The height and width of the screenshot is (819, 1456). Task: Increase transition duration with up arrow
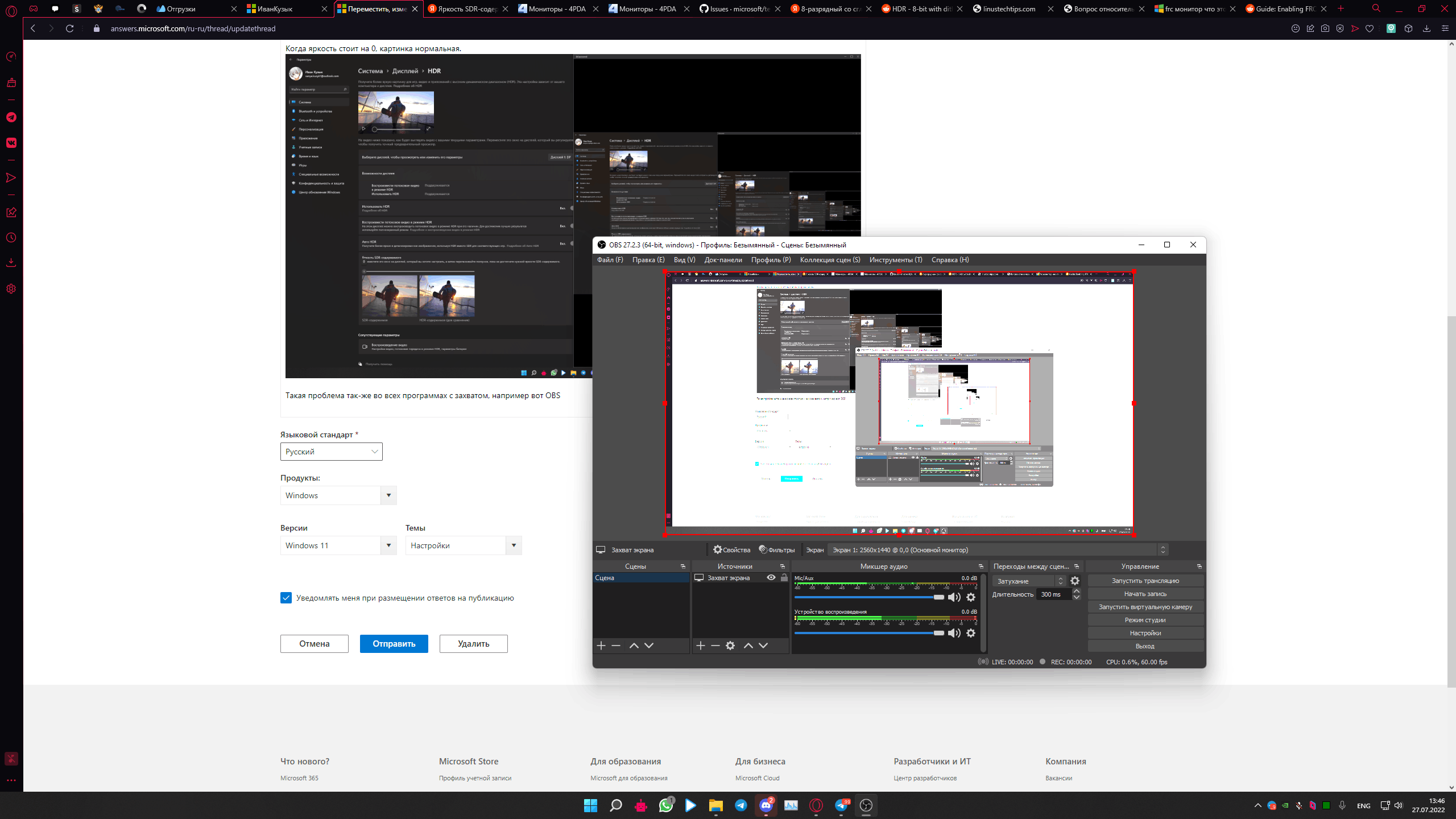[1077, 591]
